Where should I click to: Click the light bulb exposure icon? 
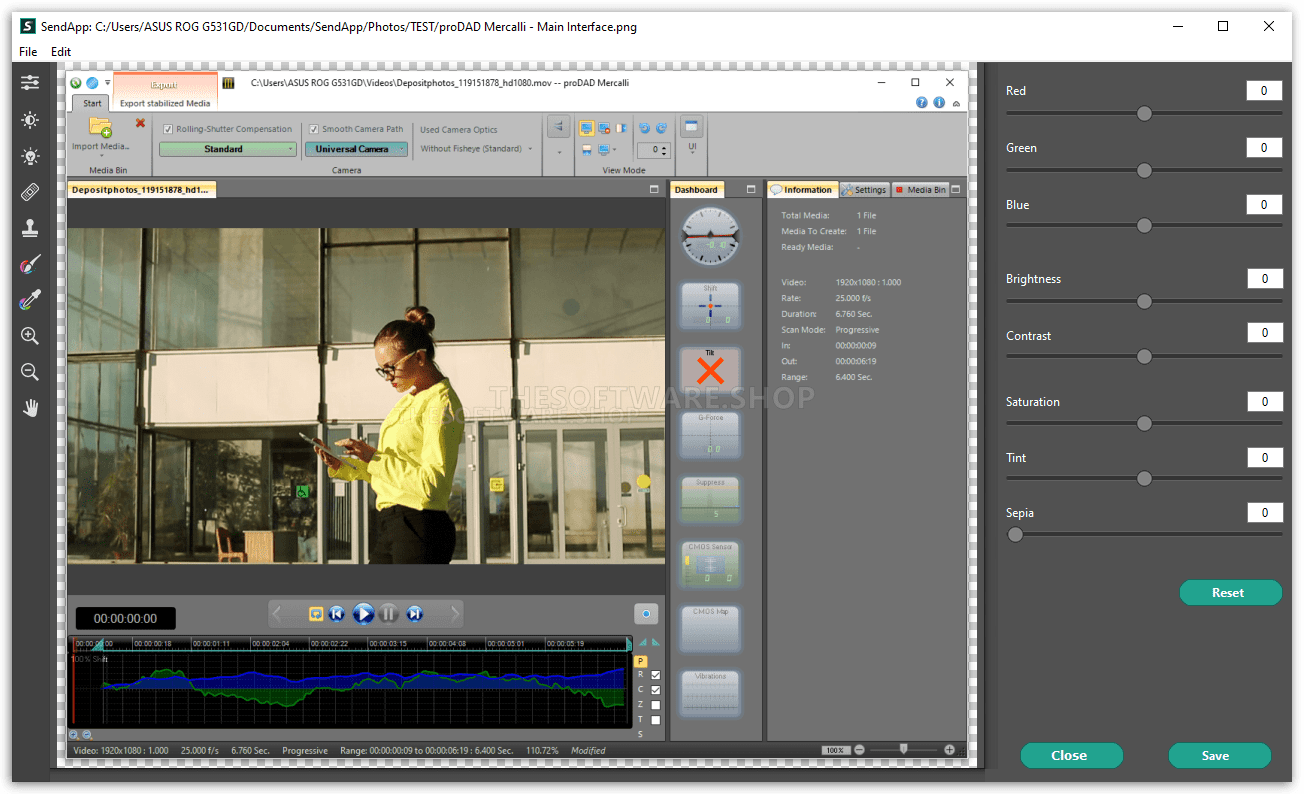click(x=30, y=157)
